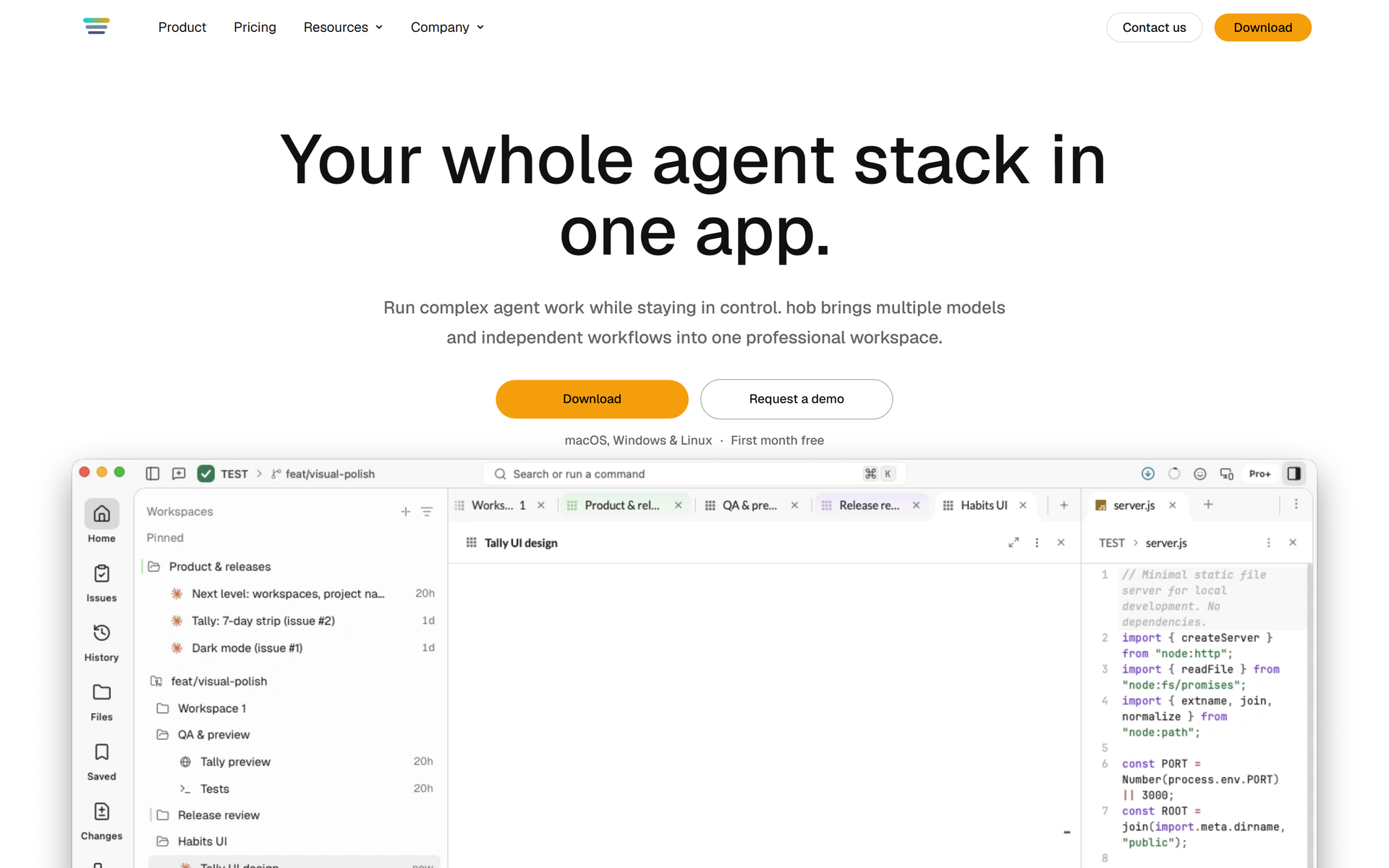This screenshot has height=868, width=1389.
Task: Toggle the right side panel
Action: [1294, 474]
